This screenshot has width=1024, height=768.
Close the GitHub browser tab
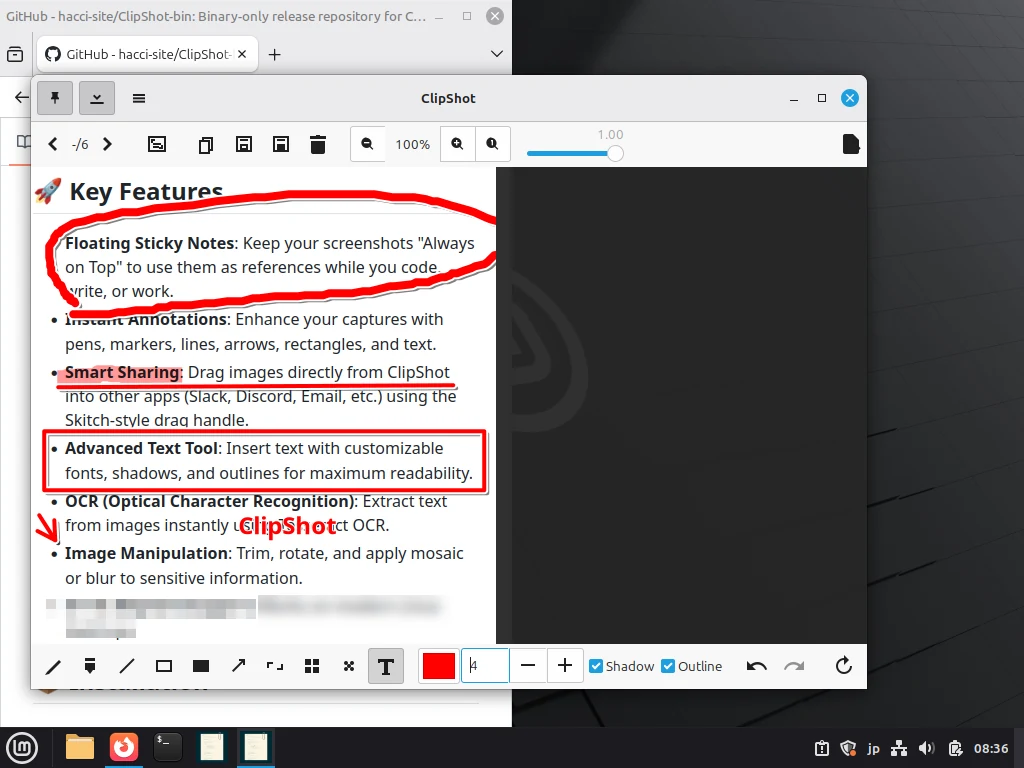(x=242, y=54)
